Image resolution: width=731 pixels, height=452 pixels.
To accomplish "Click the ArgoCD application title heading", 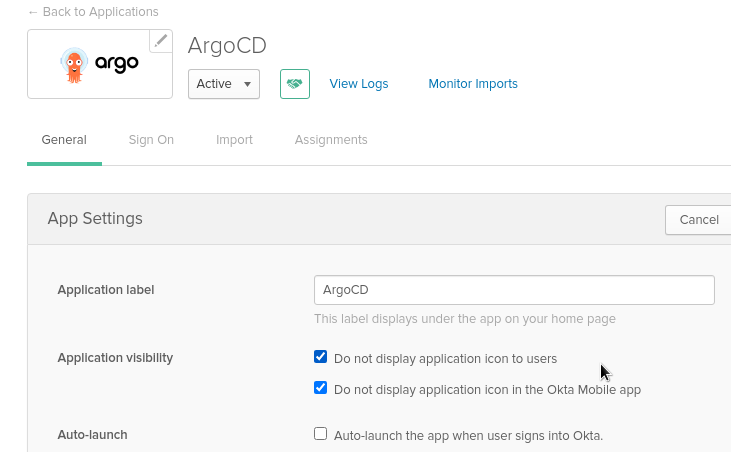I will tap(227, 46).
